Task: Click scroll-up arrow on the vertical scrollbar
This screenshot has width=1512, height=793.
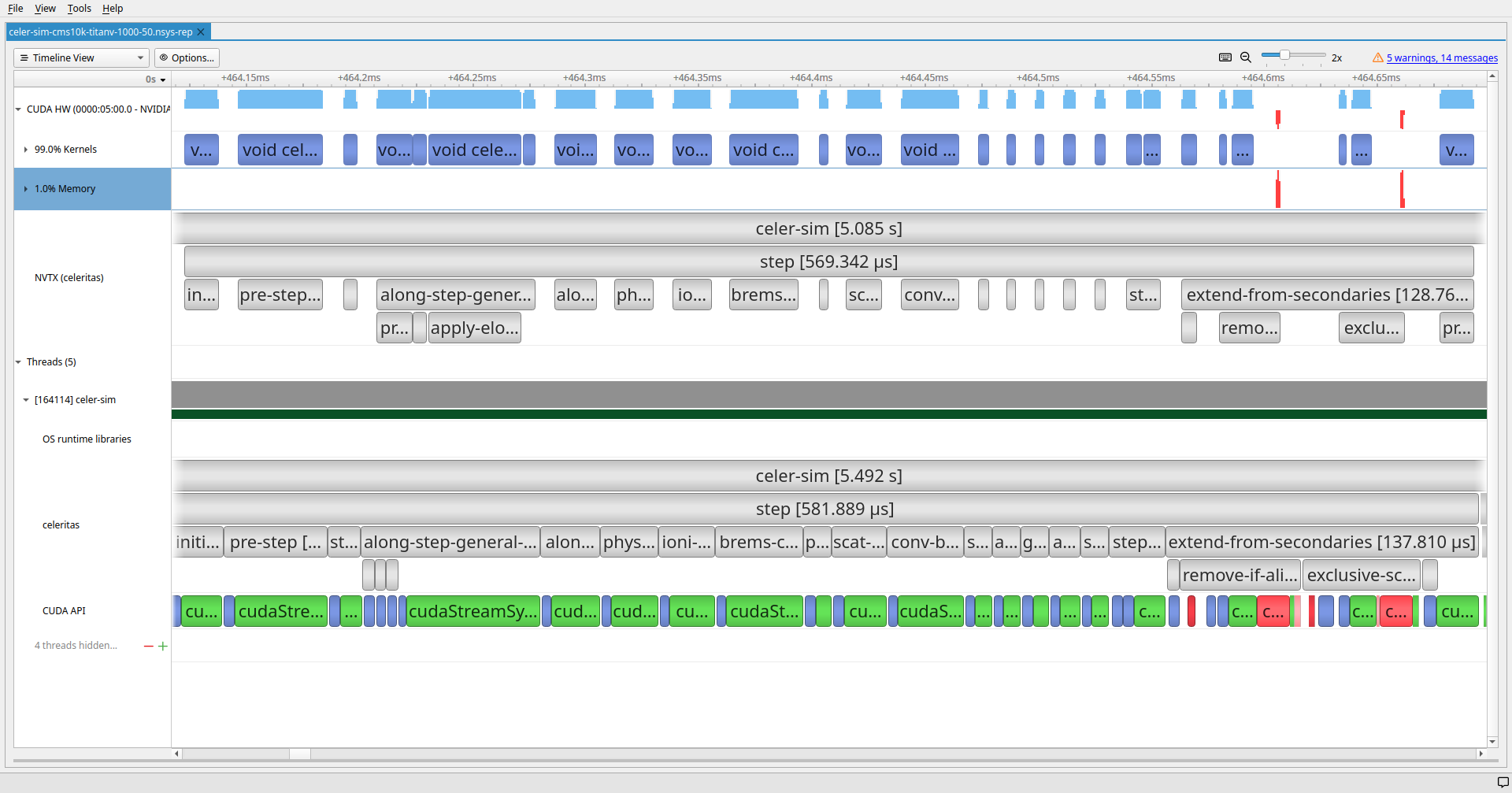Action: [x=1492, y=76]
